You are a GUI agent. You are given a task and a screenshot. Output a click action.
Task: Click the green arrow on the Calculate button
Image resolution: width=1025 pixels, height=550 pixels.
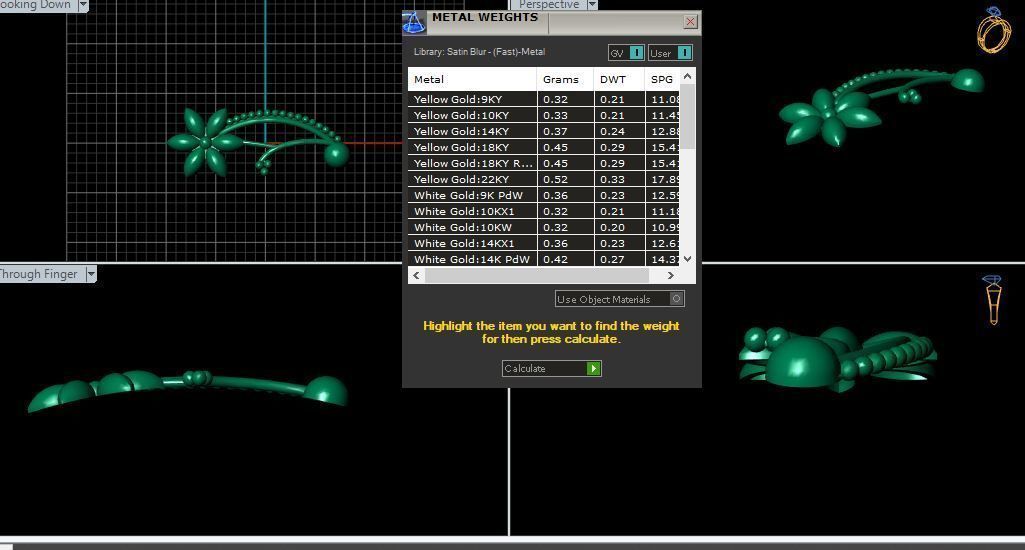(x=594, y=368)
